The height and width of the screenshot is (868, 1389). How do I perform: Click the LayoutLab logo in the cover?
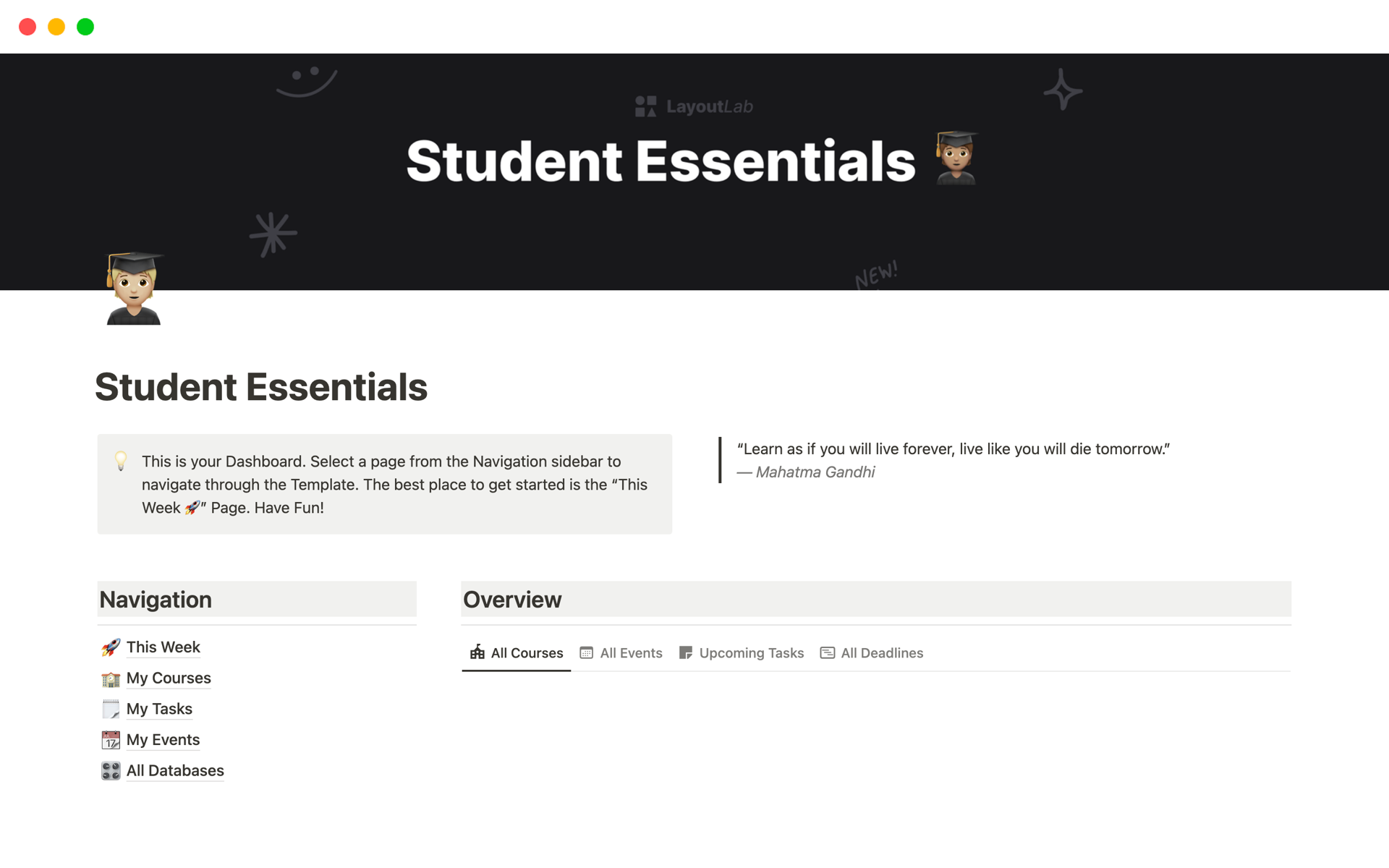(x=694, y=106)
